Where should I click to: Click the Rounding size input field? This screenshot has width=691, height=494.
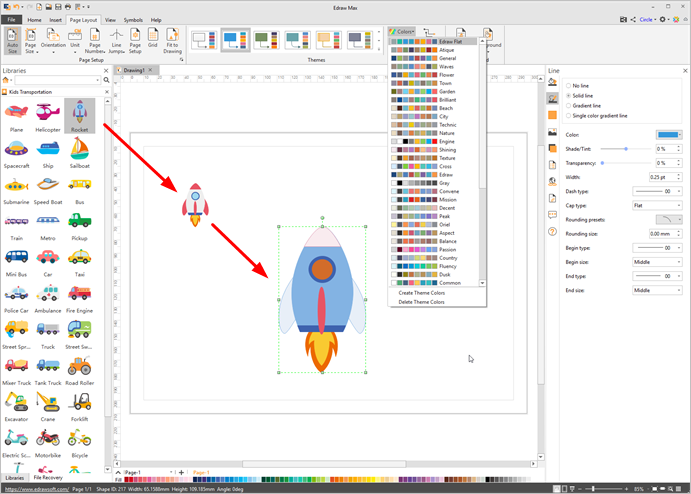(x=658, y=233)
